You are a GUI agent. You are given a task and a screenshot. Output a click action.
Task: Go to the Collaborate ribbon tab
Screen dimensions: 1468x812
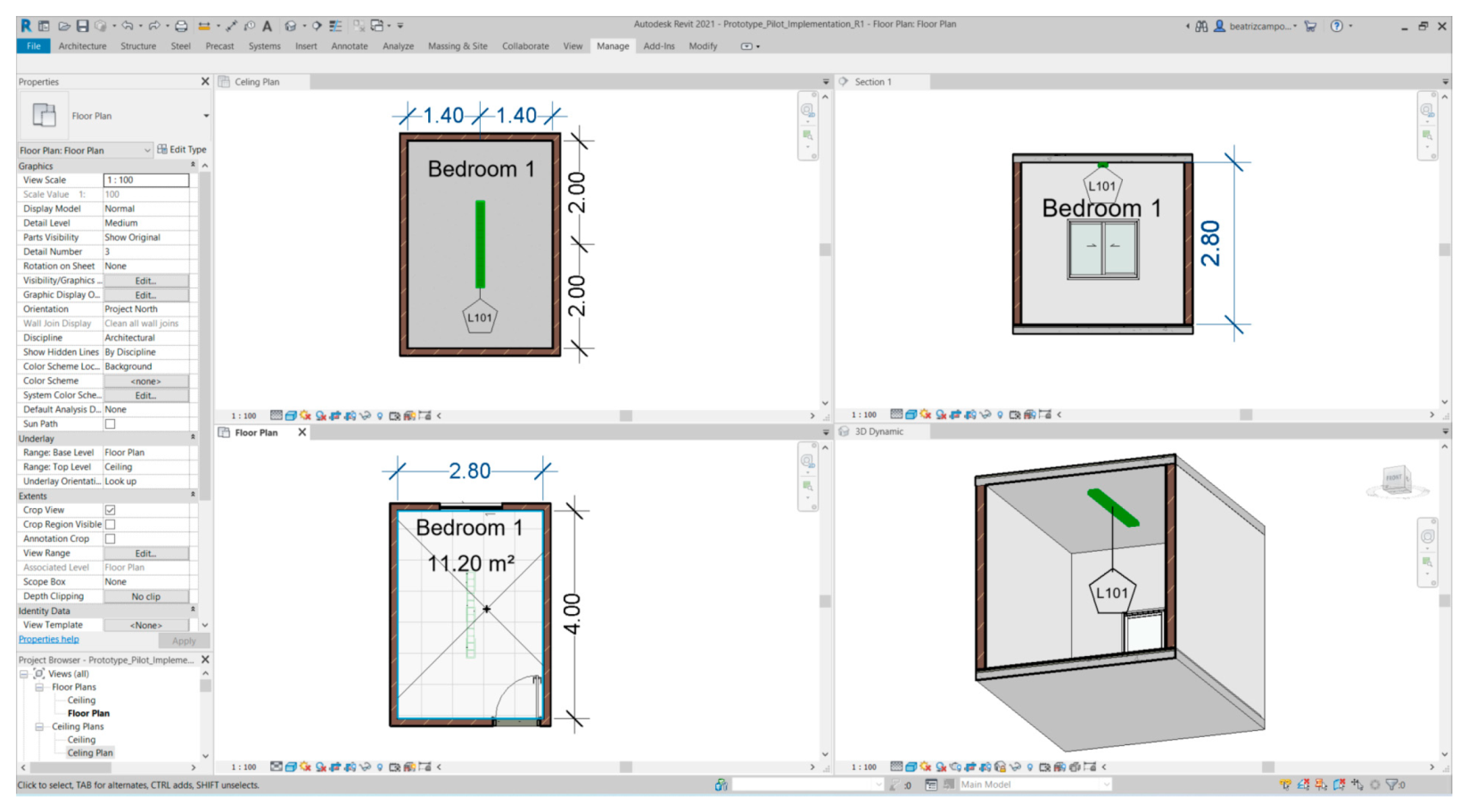point(525,46)
